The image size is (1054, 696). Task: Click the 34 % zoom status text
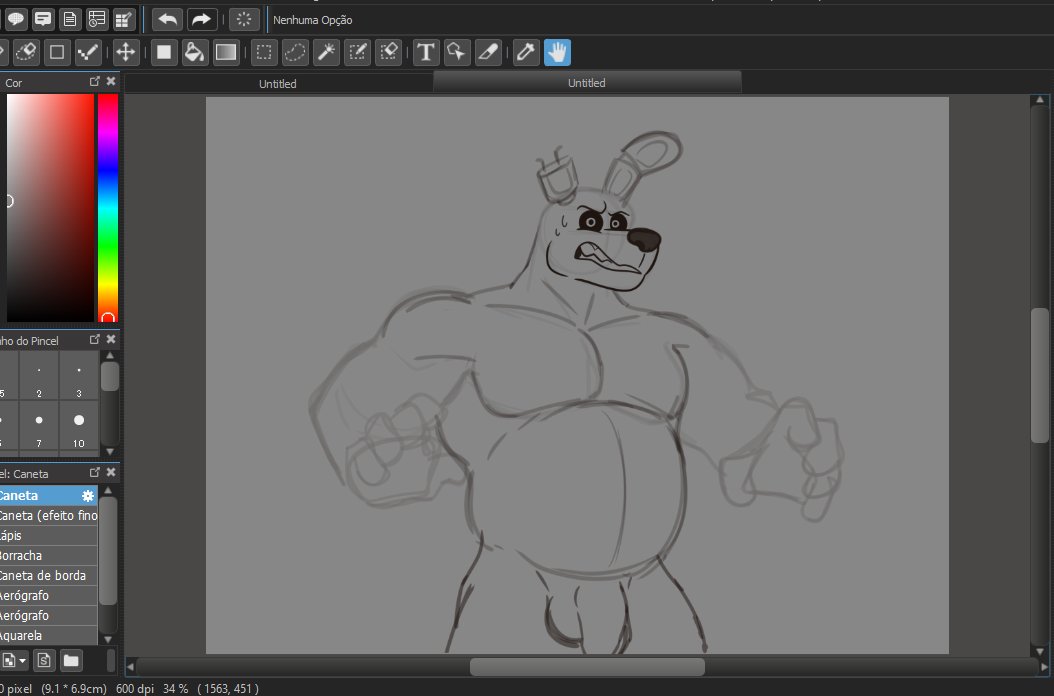175,689
